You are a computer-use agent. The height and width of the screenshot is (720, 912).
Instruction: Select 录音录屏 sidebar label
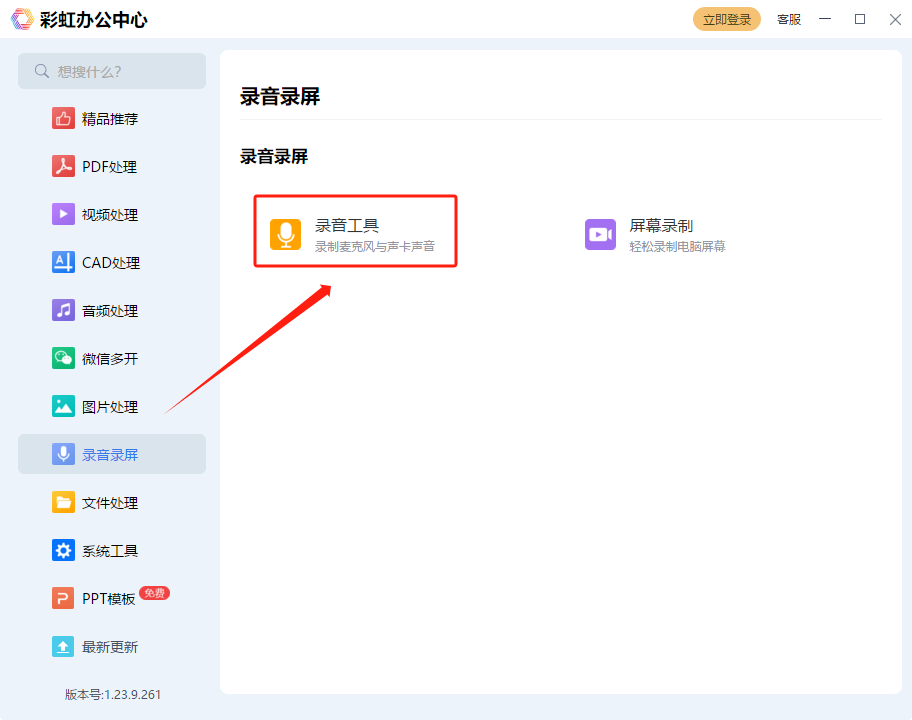(110, 455)
